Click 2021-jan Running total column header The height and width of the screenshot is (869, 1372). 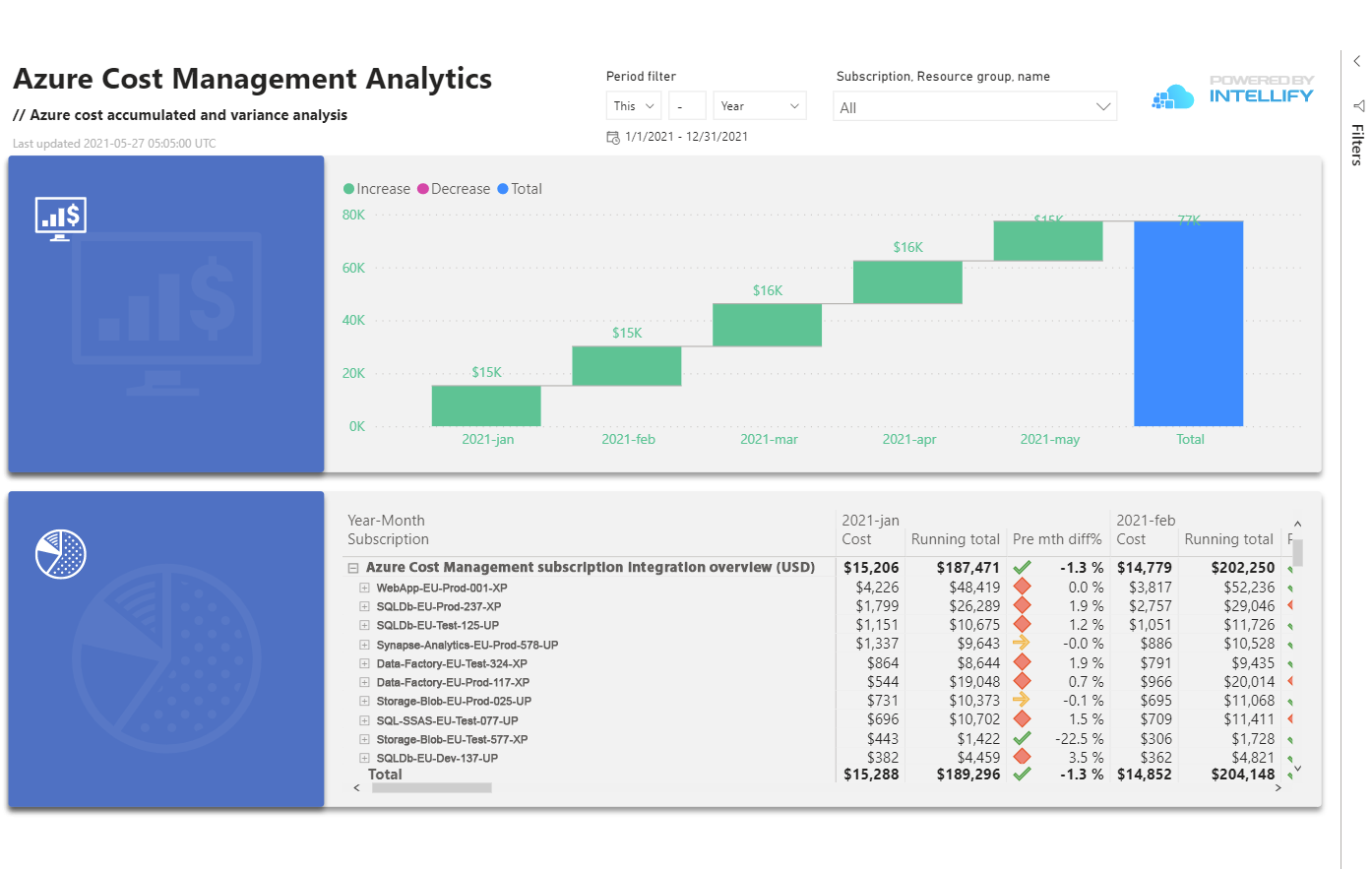pyautogui.click(x=955, y=539)
